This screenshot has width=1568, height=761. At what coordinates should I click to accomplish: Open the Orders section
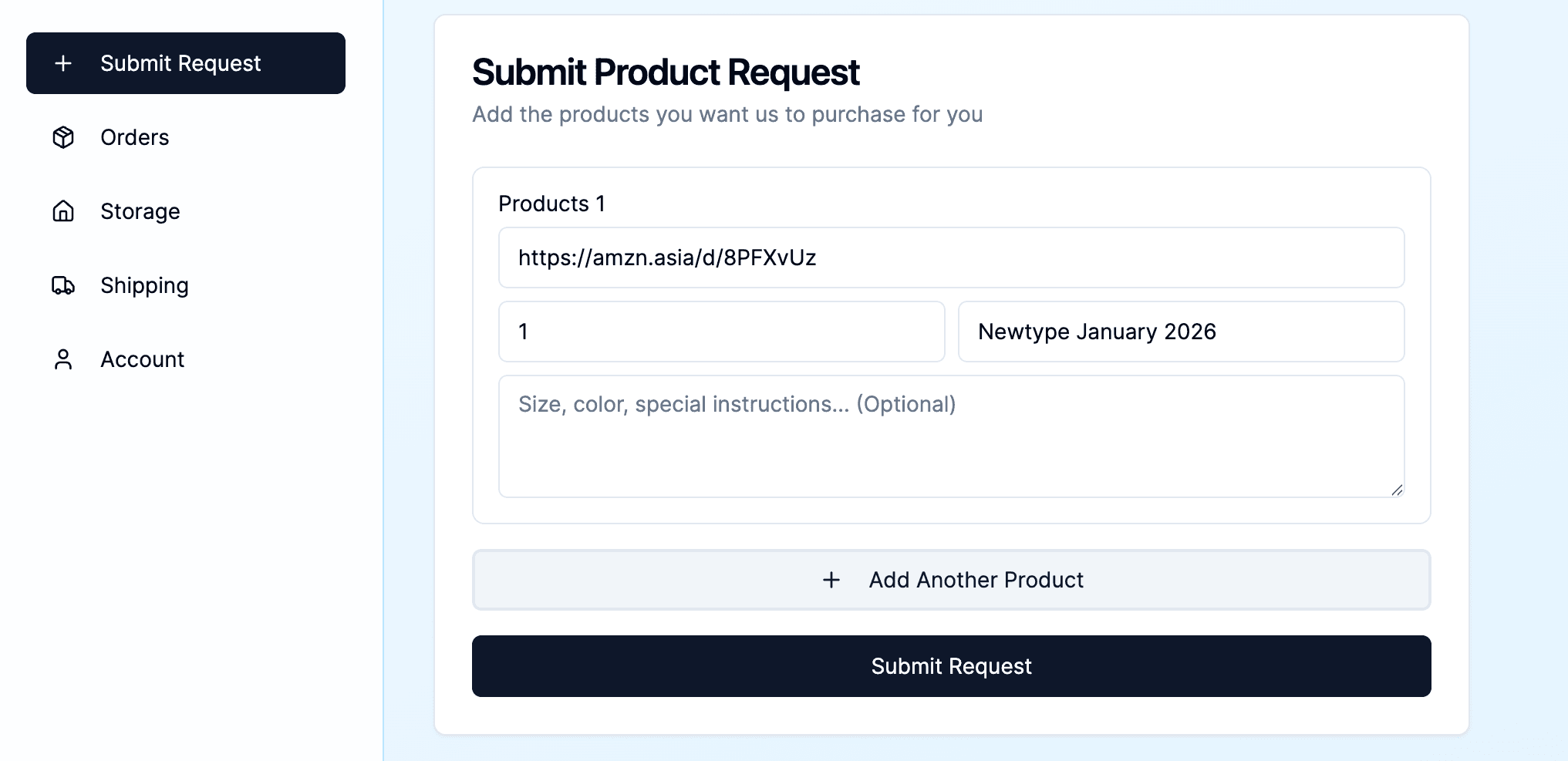pyautogui.click(x=134, y=137)
